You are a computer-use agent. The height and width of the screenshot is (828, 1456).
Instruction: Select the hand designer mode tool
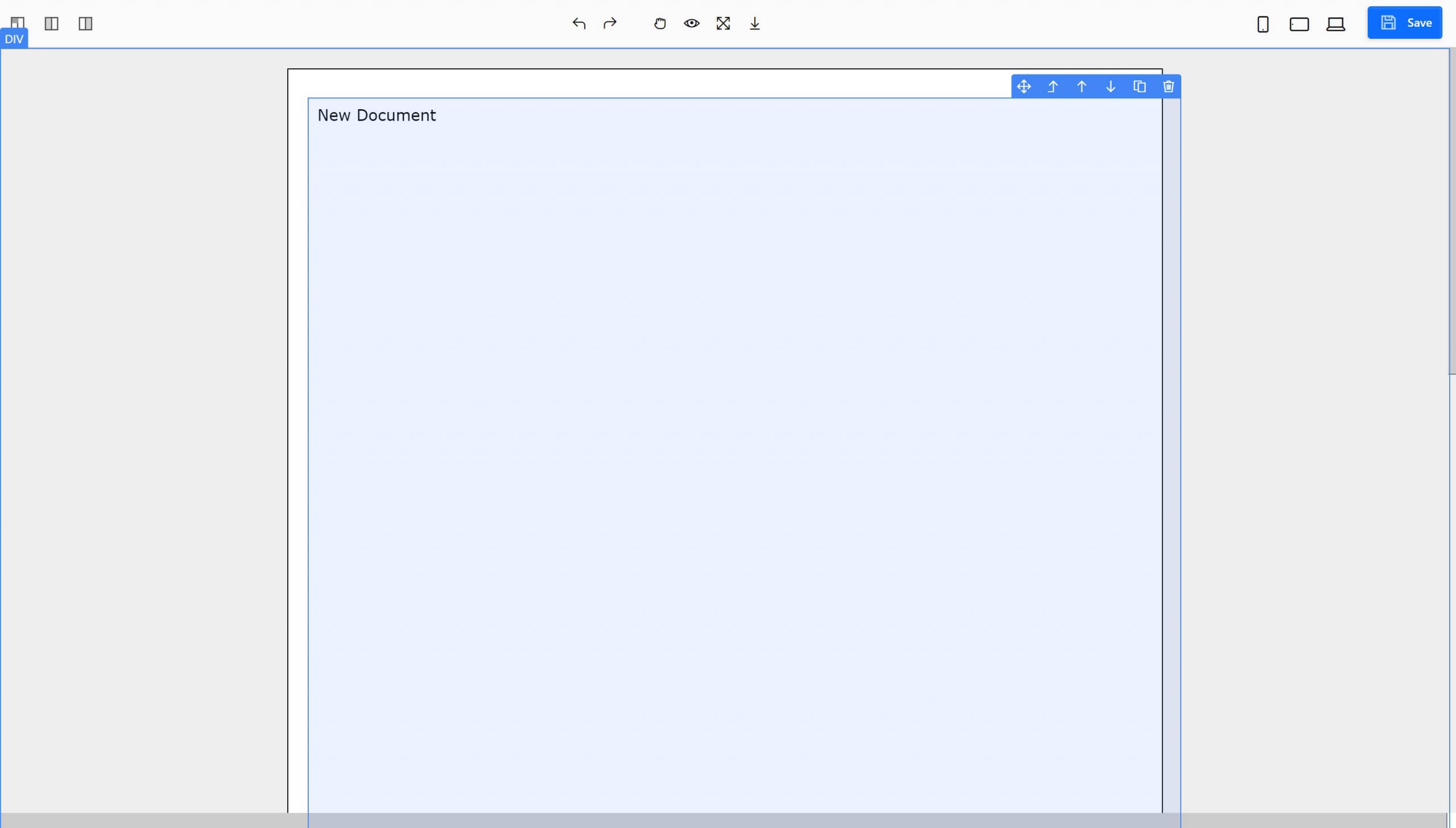[660, 23]
